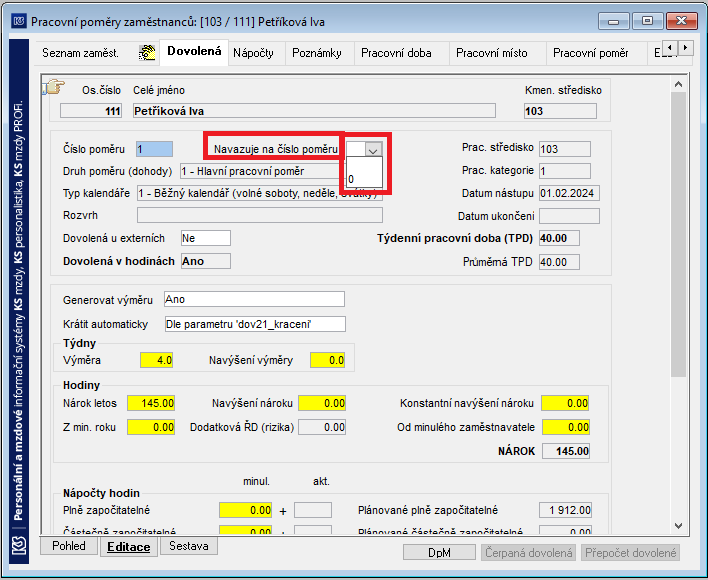Screen dimensions: 708x580
Task: Click the Os.číslo field 111
Action: tap(91, 111)
